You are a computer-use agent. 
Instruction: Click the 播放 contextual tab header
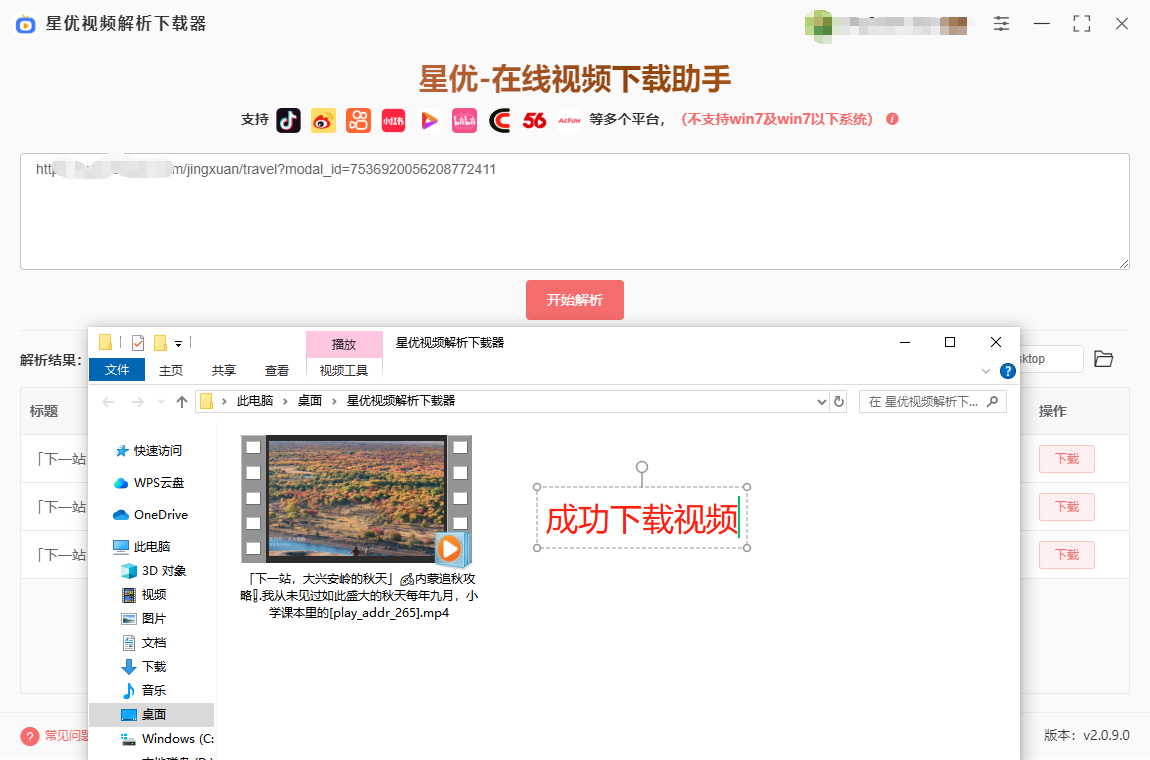[x=344, y=344]
